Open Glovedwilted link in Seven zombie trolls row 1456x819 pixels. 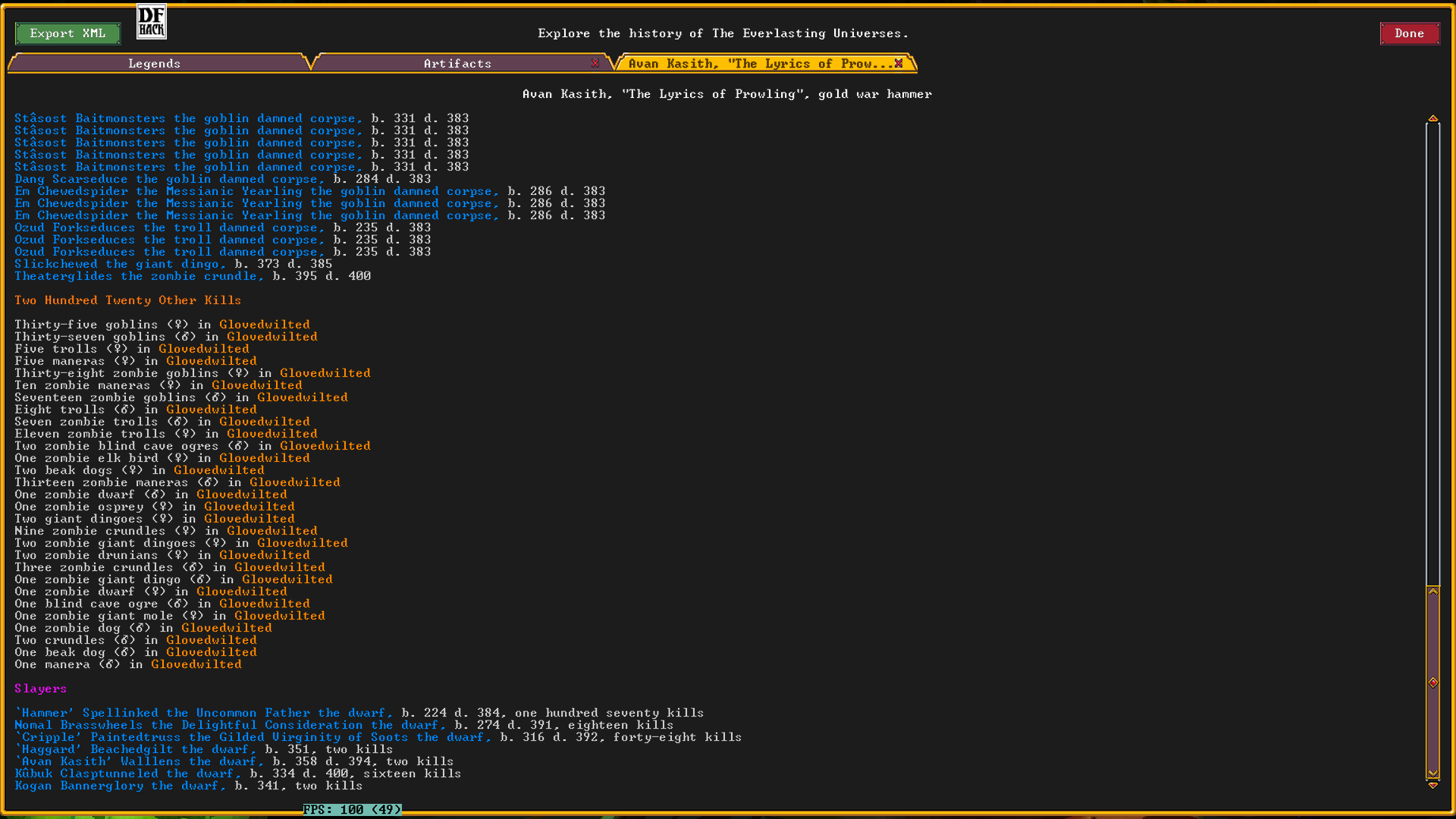tap(265, 422)
